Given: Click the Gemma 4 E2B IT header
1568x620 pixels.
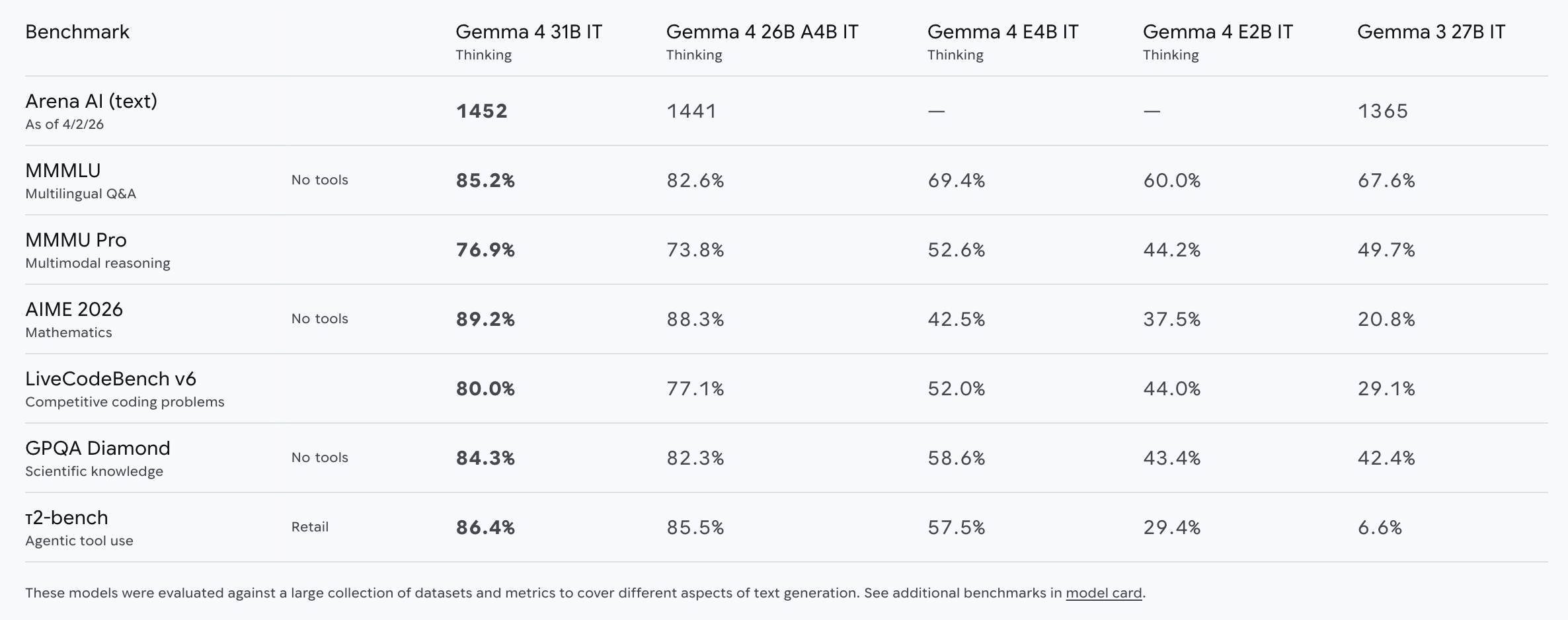Looking at the screenshot, I should click(1217, 32).
